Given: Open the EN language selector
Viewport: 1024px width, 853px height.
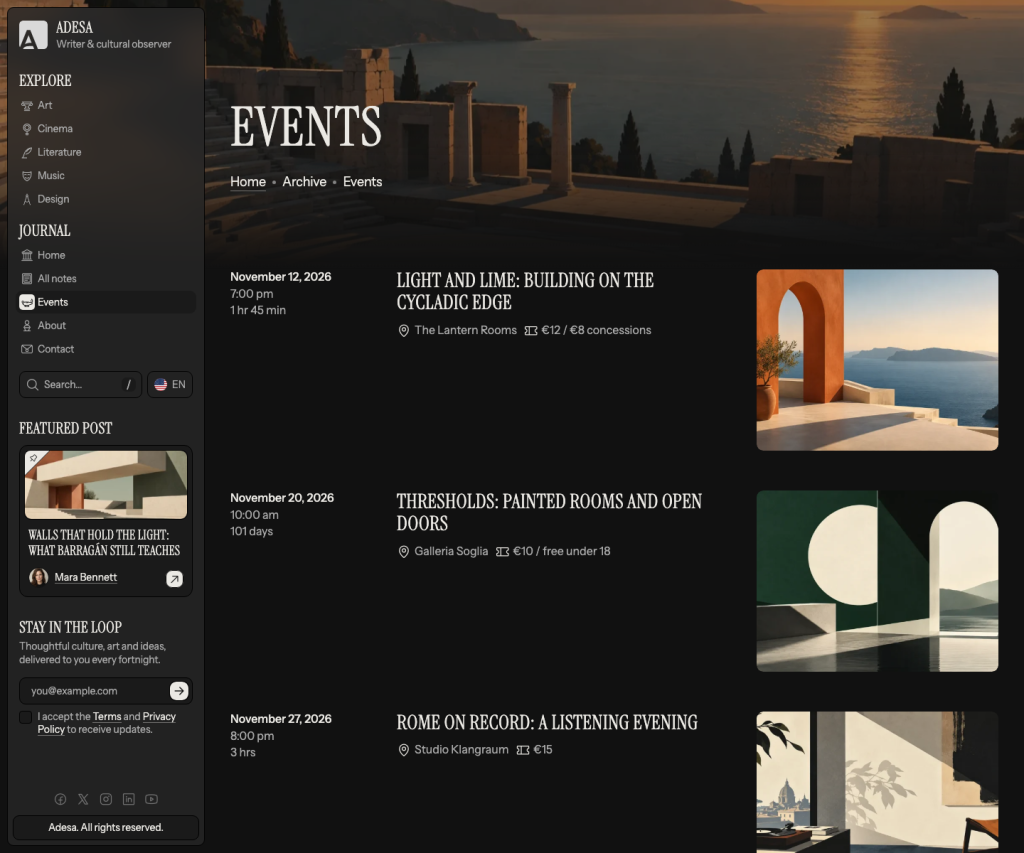Looking at the screenshot, I should point(170,385).
